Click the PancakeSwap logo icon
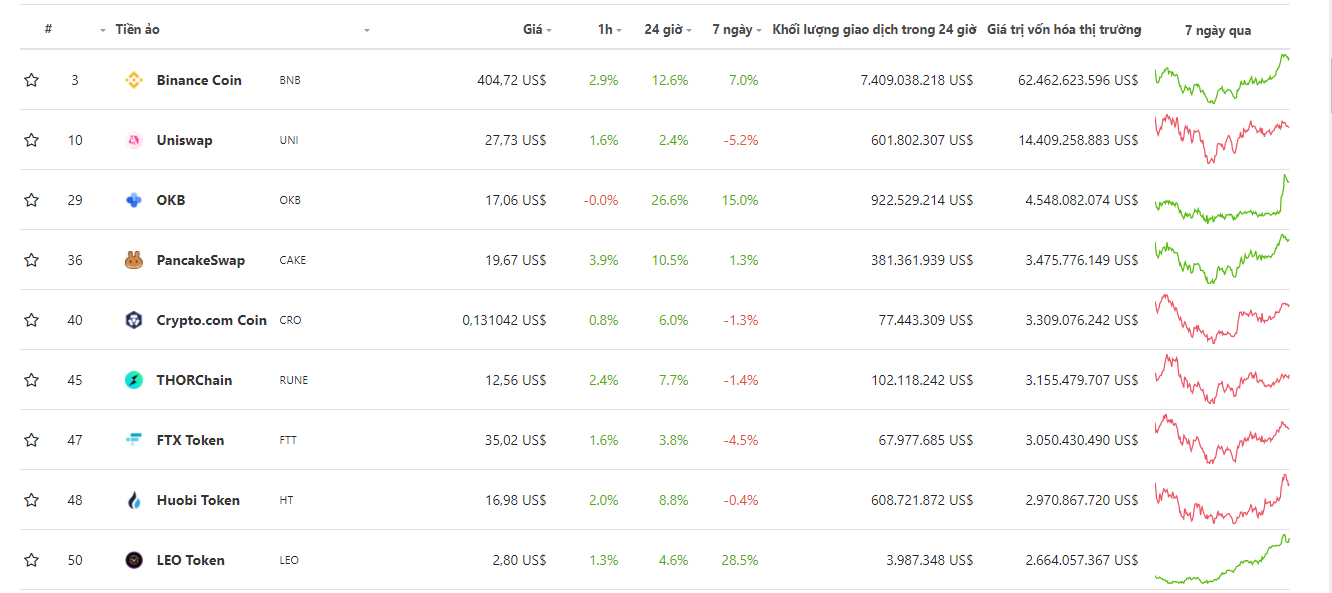This screenshot has width=1332, height=593. [x=134, y=260]
